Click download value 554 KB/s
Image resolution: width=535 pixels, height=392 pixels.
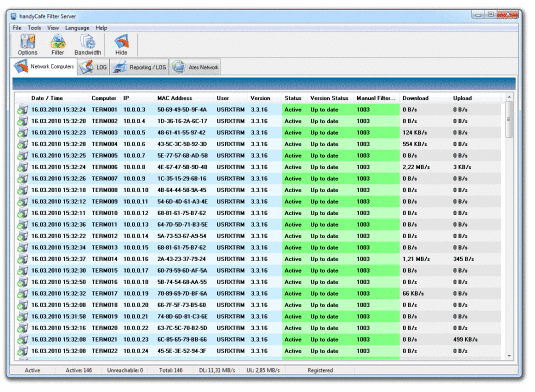point(415,144)
